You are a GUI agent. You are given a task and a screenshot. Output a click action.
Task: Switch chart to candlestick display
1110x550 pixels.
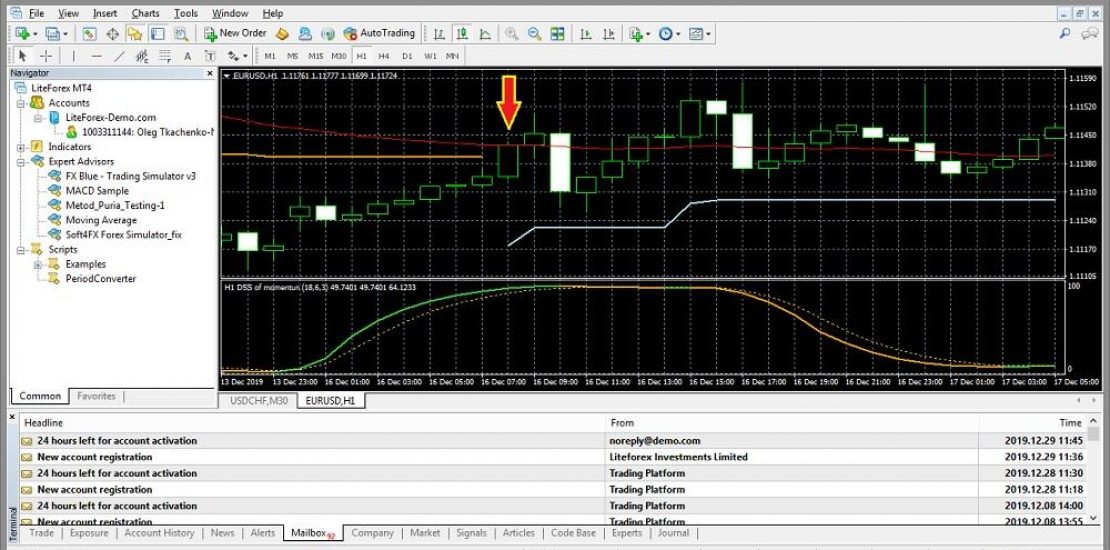tap(462, 33)
